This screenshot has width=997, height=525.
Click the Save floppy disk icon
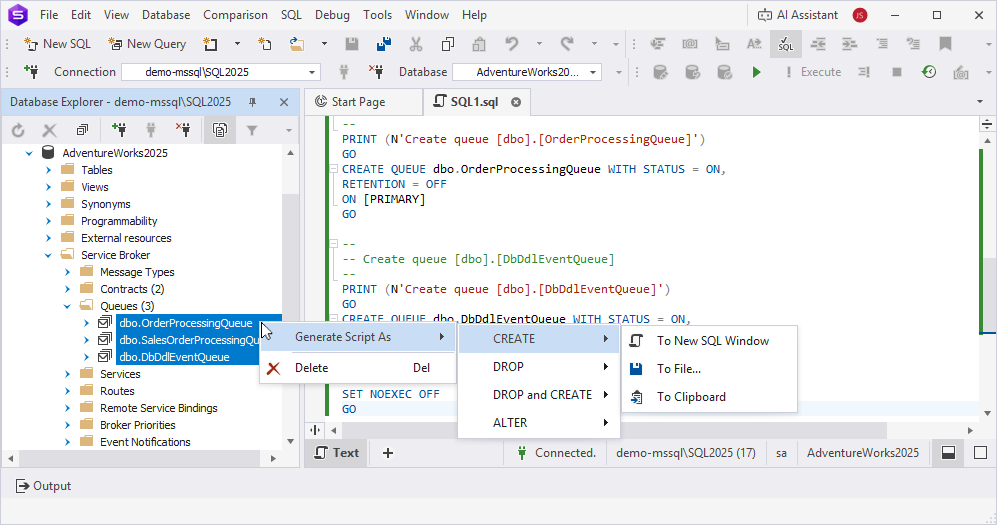pyautogui.click(x=352, y=44)
